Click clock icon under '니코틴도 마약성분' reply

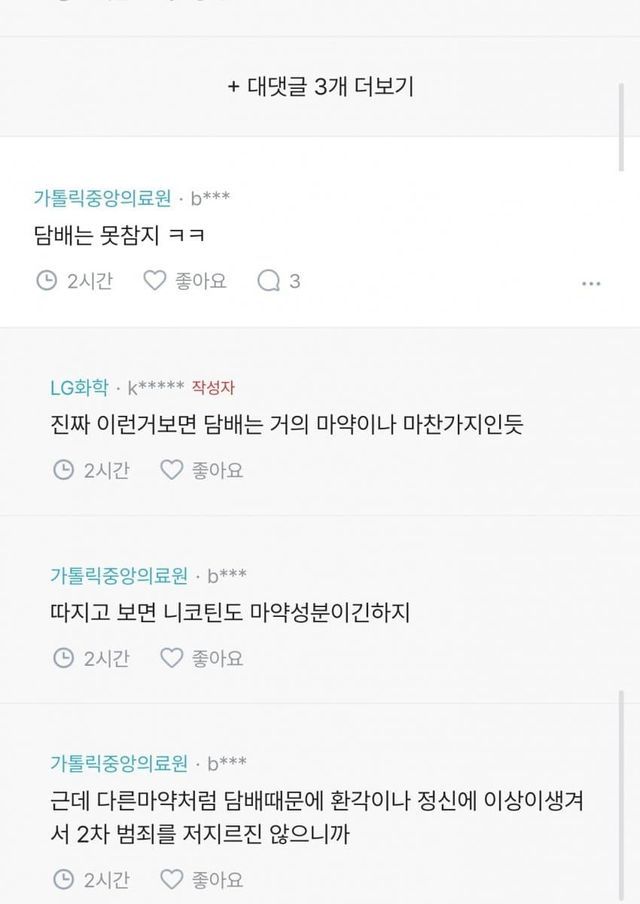[63, 657]
